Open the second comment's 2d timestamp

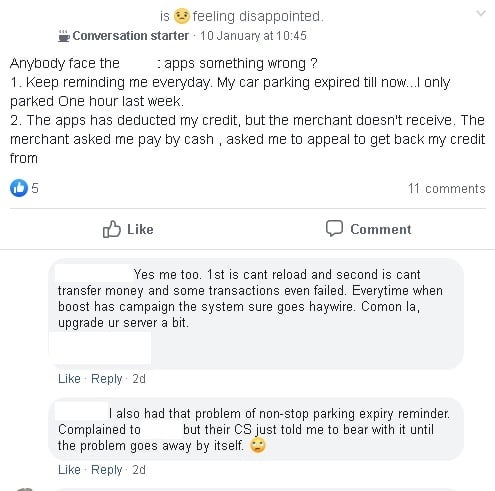[139, 470]
